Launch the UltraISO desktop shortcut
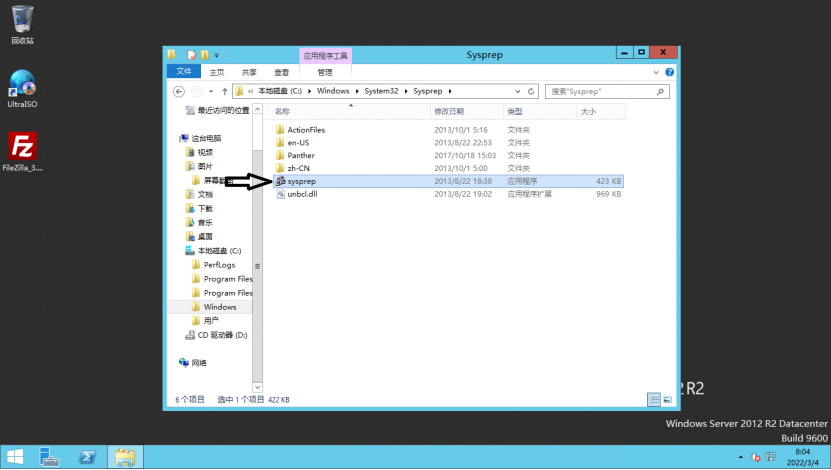The height and width of the screenshot is (470, 831). pyautogui.click(x=22, y=89)
